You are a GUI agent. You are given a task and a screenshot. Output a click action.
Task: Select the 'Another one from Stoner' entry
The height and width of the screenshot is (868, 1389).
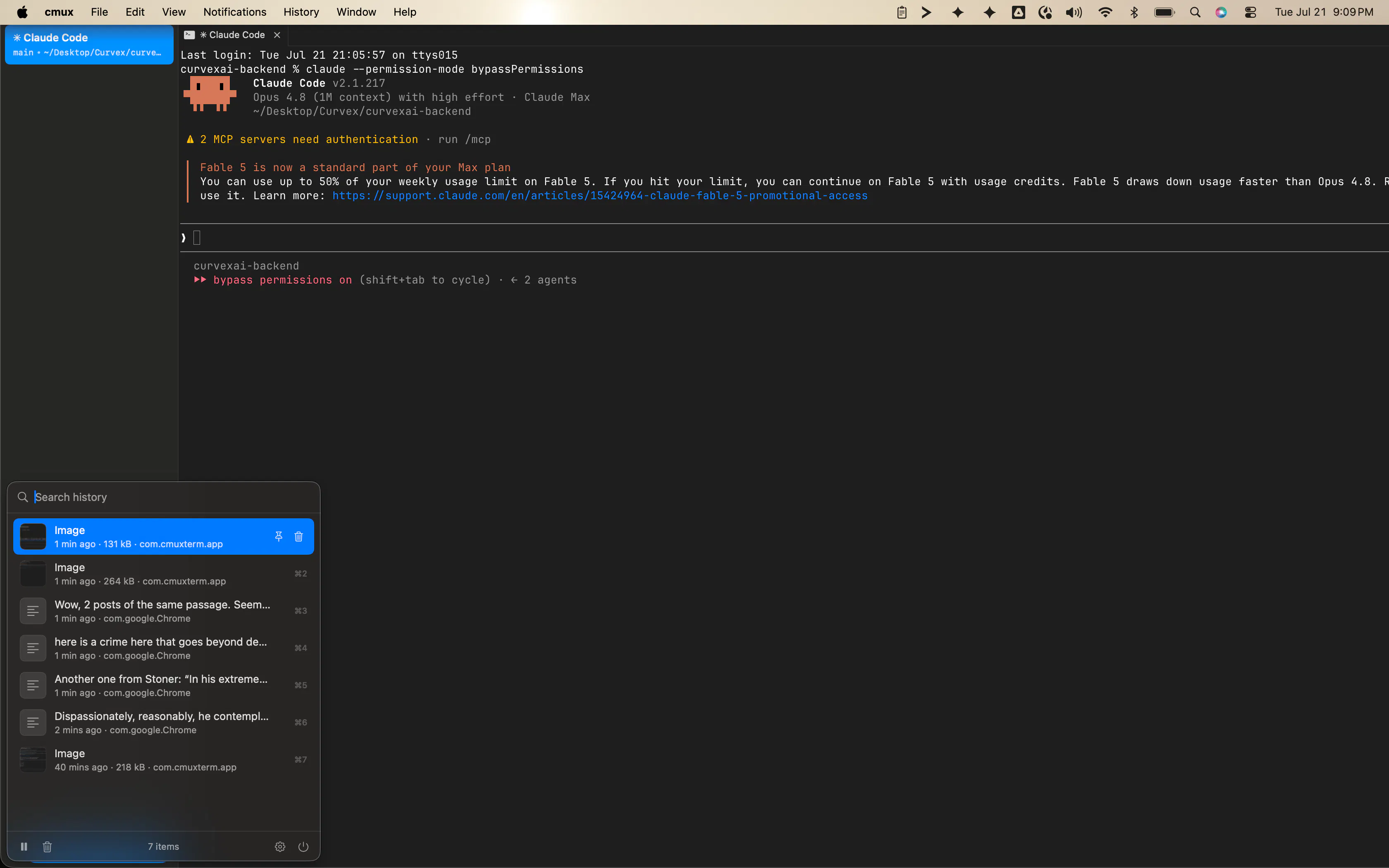pos(164,685)
